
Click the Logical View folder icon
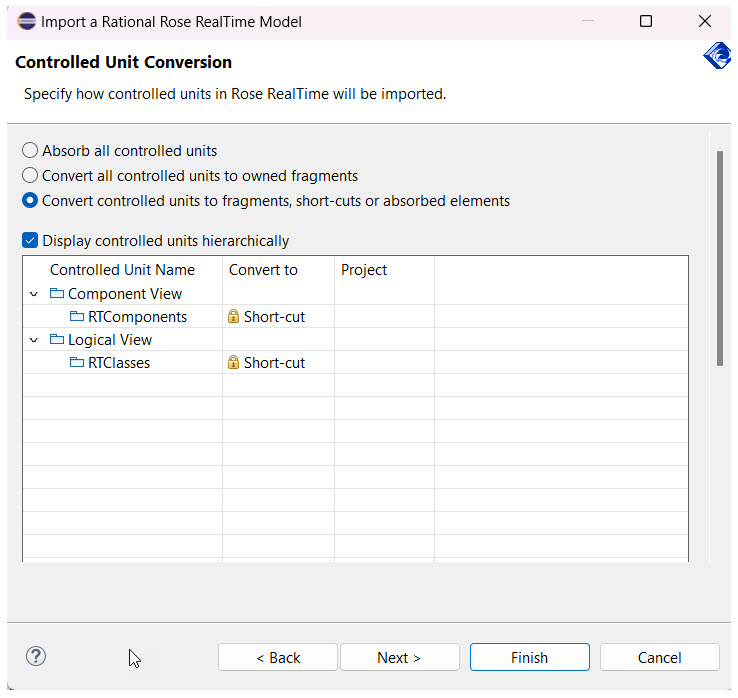[x=57, y=340]
